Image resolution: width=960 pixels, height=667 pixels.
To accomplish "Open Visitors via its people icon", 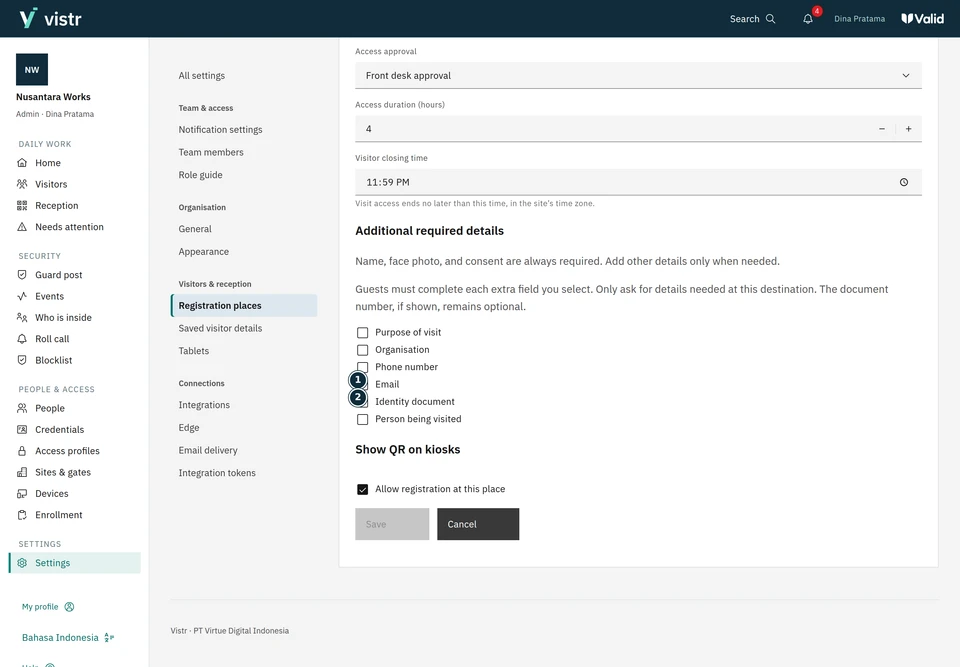I will point(22,184).
